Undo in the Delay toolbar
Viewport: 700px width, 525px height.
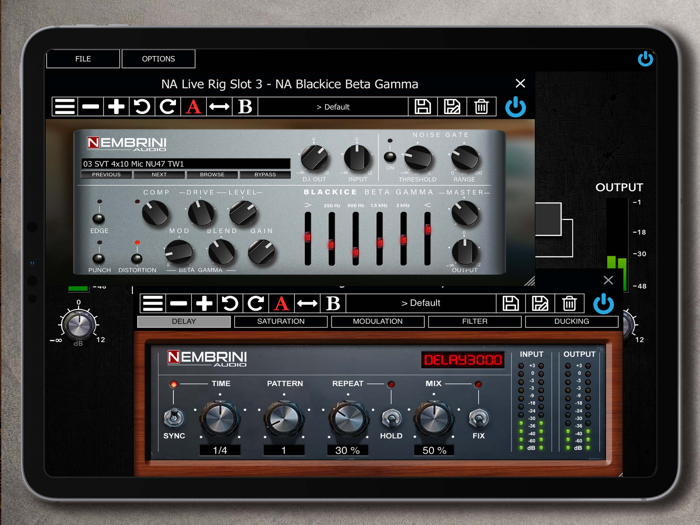tap(230, 303)
